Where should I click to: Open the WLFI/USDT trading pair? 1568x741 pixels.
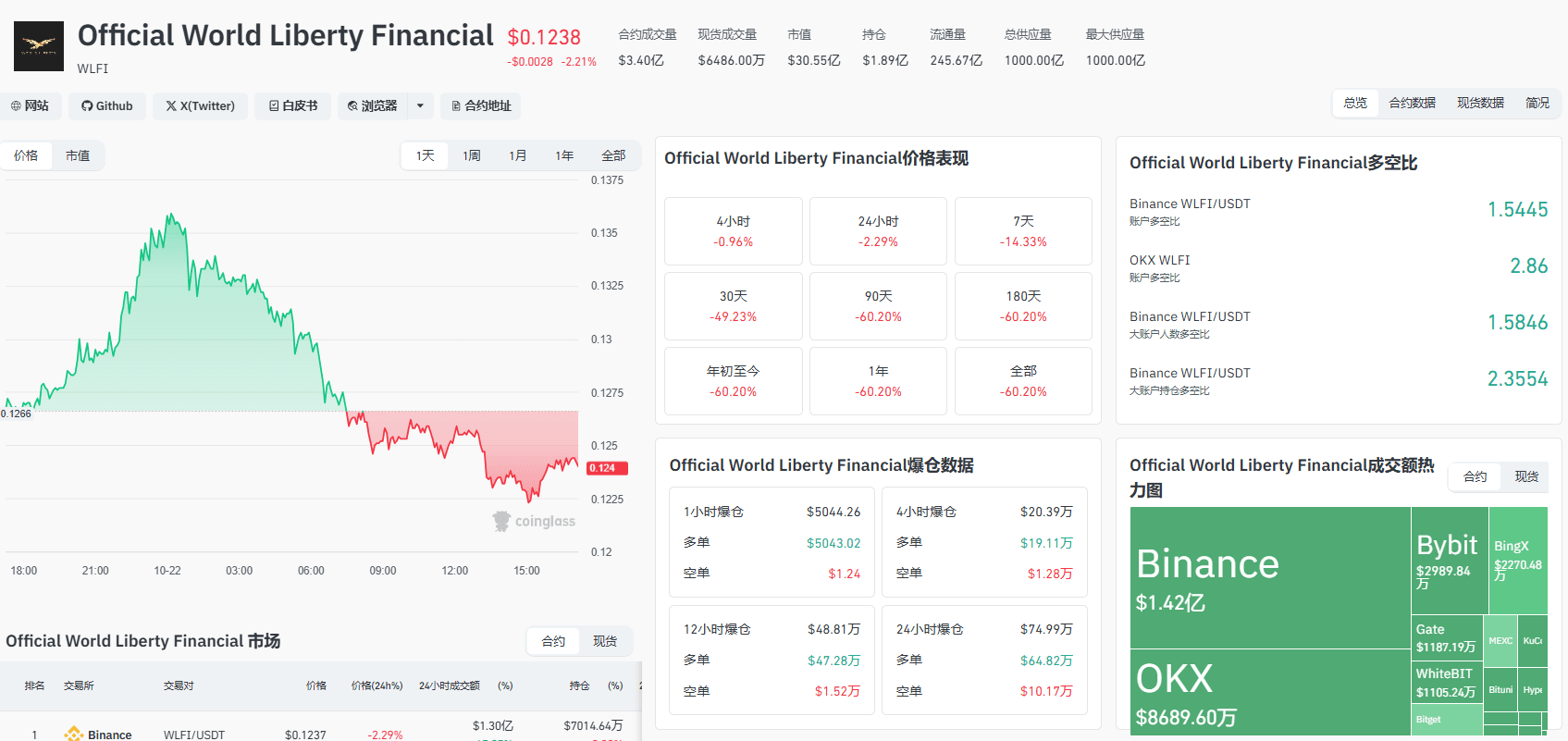pyautogui.click(x=194, y=735)
